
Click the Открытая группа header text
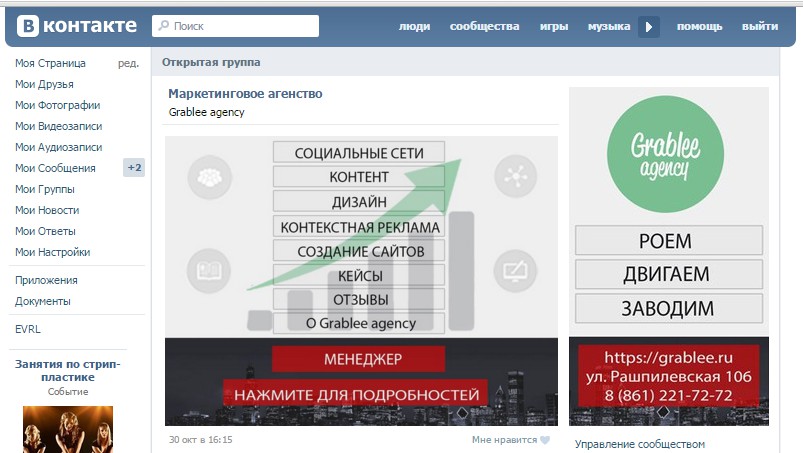point(211,62)
